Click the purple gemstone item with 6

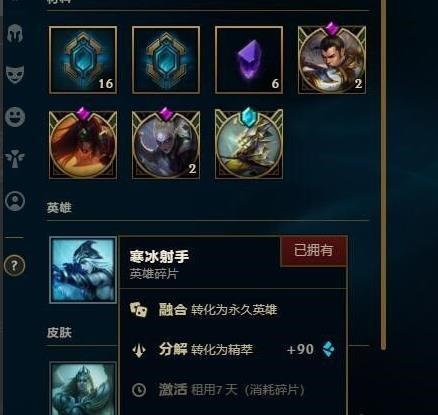(x=249, y=60)
